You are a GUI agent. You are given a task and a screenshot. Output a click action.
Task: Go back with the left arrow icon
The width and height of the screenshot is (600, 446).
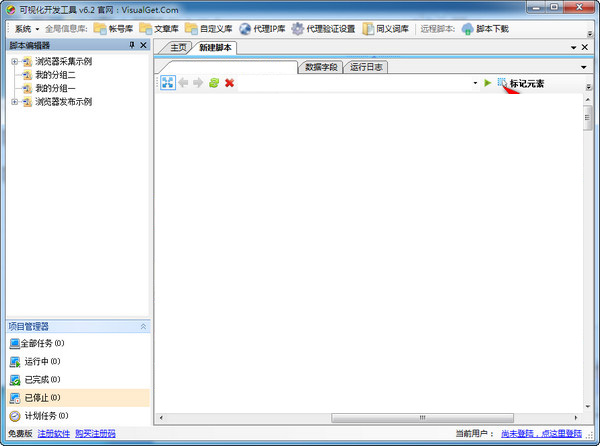pyautogui.click(x=183, y=83)
